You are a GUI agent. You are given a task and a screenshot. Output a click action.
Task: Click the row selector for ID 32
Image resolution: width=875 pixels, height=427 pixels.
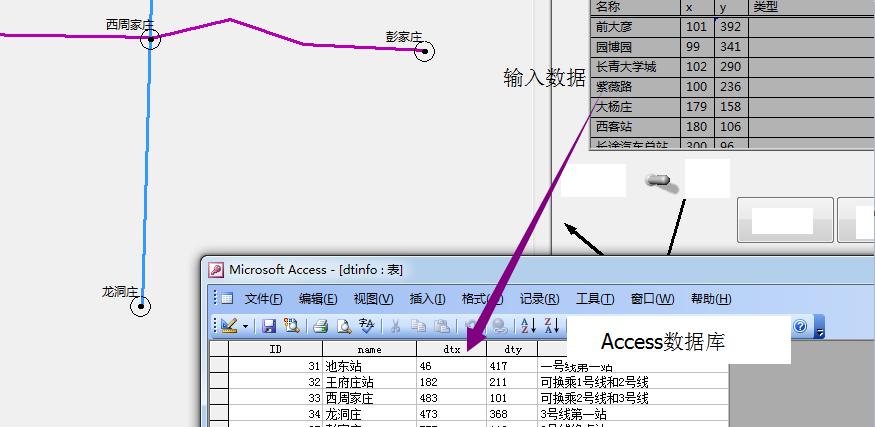point(219,382)
